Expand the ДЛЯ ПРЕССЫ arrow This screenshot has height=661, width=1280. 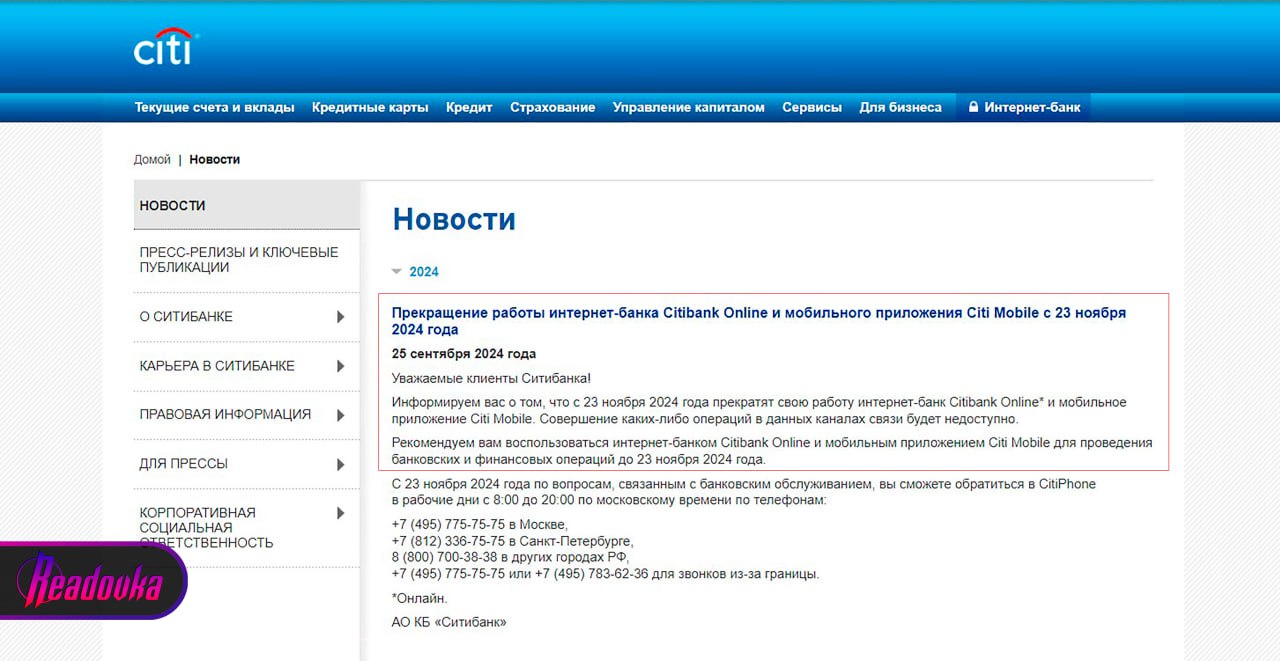point(340,463)
